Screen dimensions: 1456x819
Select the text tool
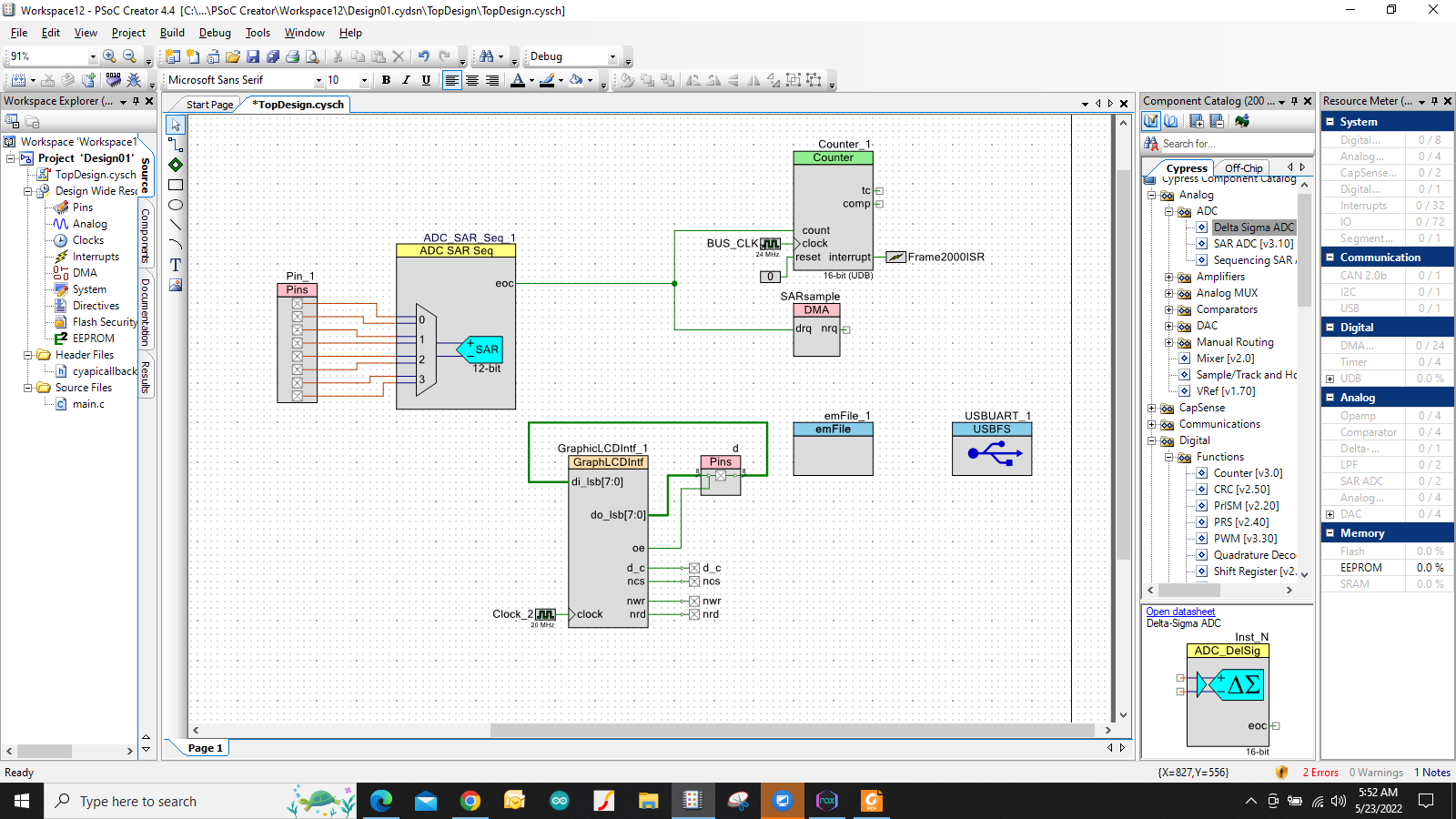click(x=176, y=265)
